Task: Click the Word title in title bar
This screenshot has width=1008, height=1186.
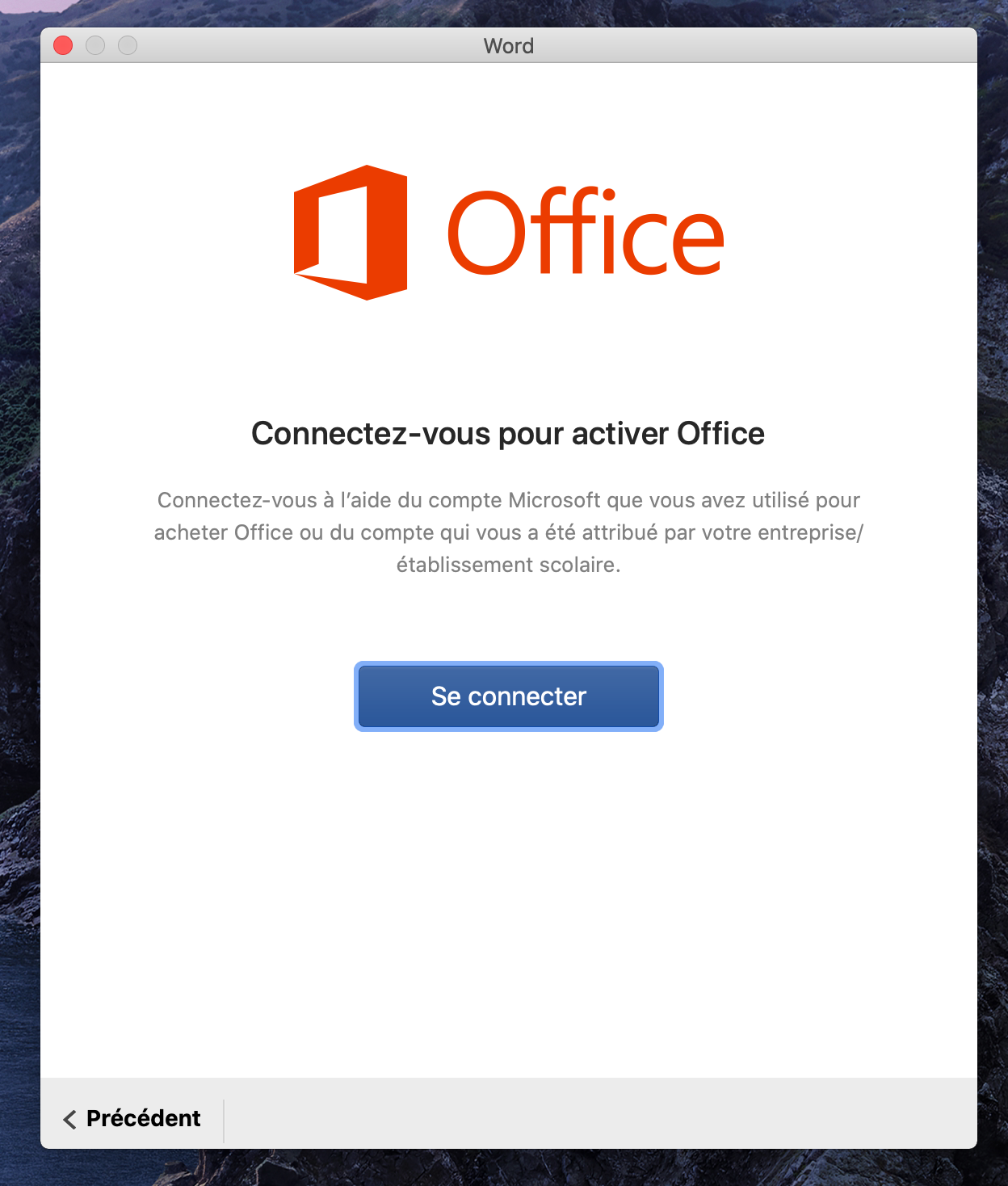Action: click(508, 46)
